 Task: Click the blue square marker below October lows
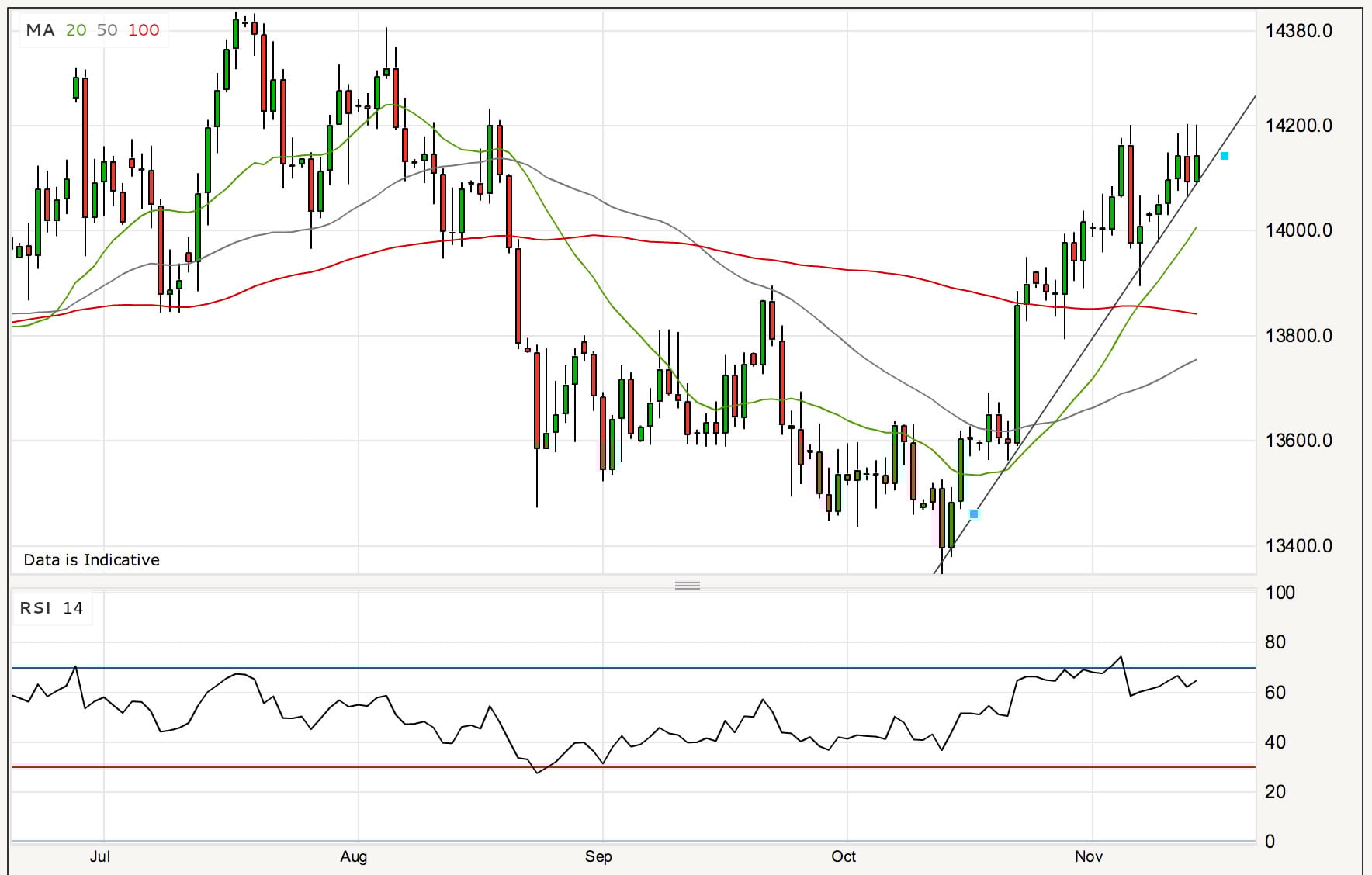coord(972,514)
